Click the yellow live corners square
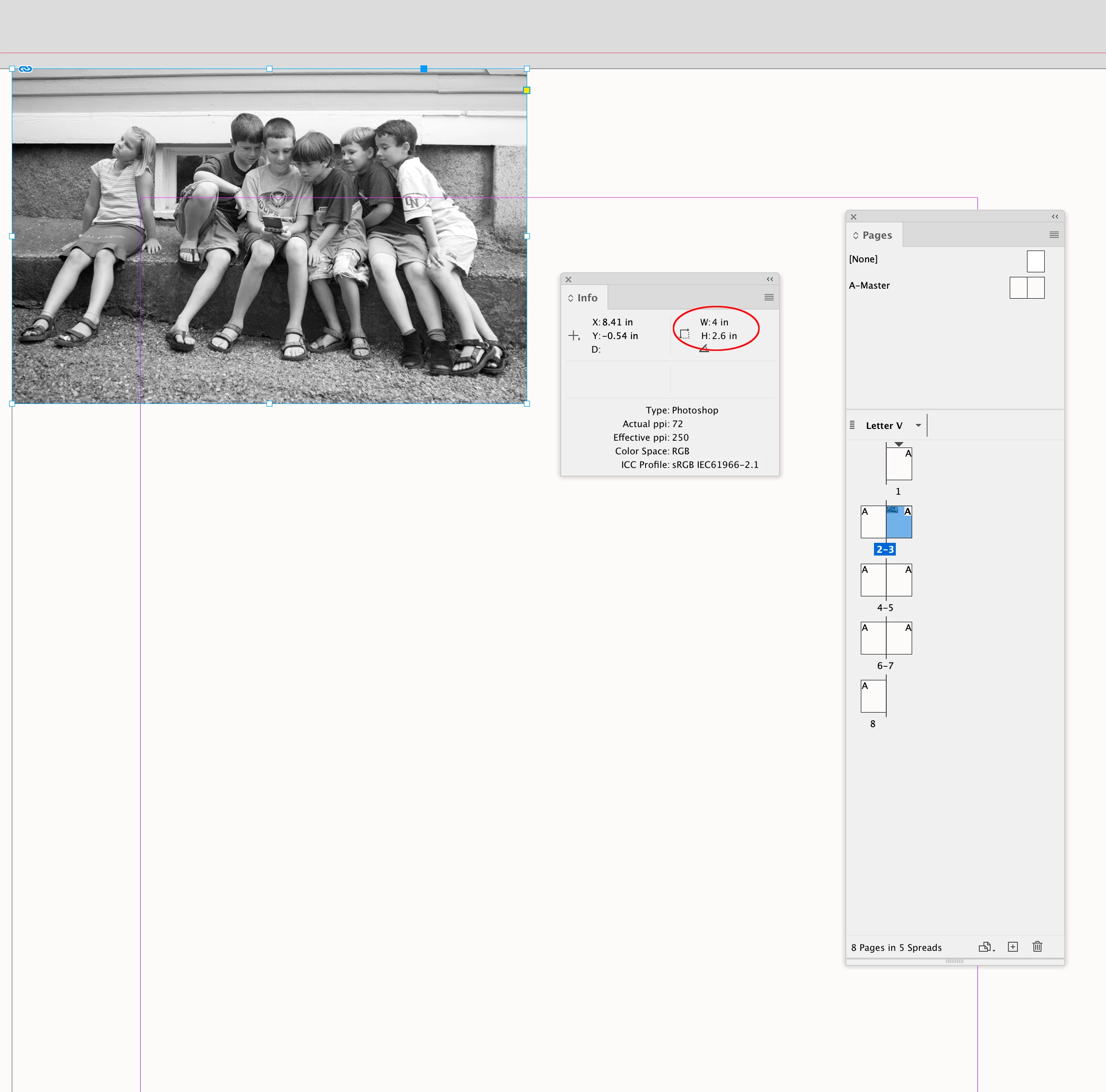1106x1092 pixels. coord(527,90)
